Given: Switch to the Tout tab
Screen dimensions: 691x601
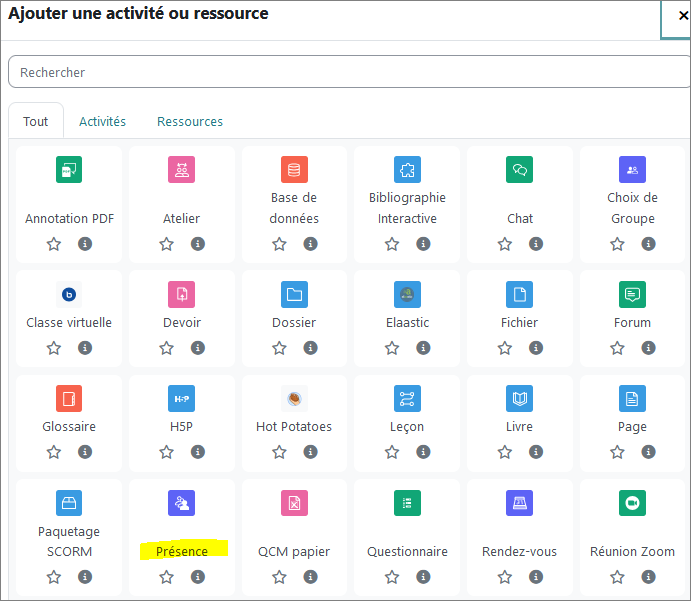Looking at the screenshot, I should coord(36,121).
